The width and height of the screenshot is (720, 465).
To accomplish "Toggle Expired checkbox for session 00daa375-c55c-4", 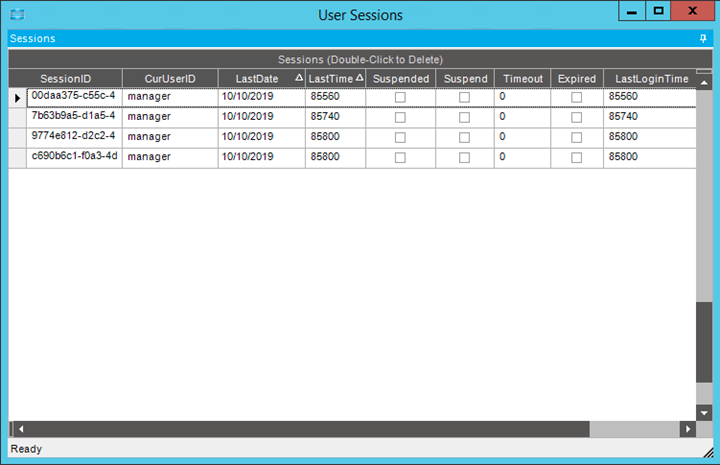I will pyautogui.click(x=576, y=97).
